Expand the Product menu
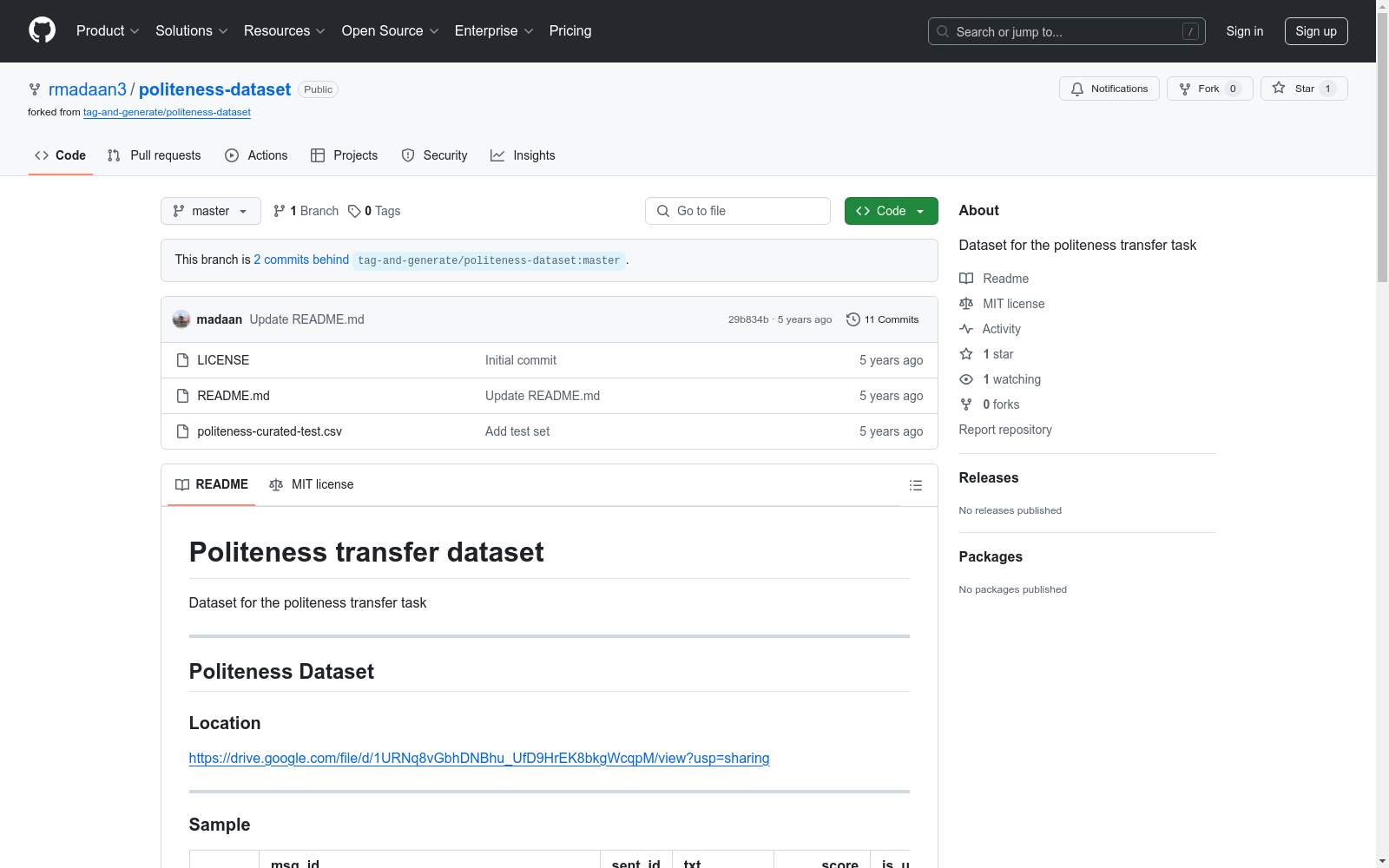This screenshot has height=868, width=1389. [x=108, y=31]
